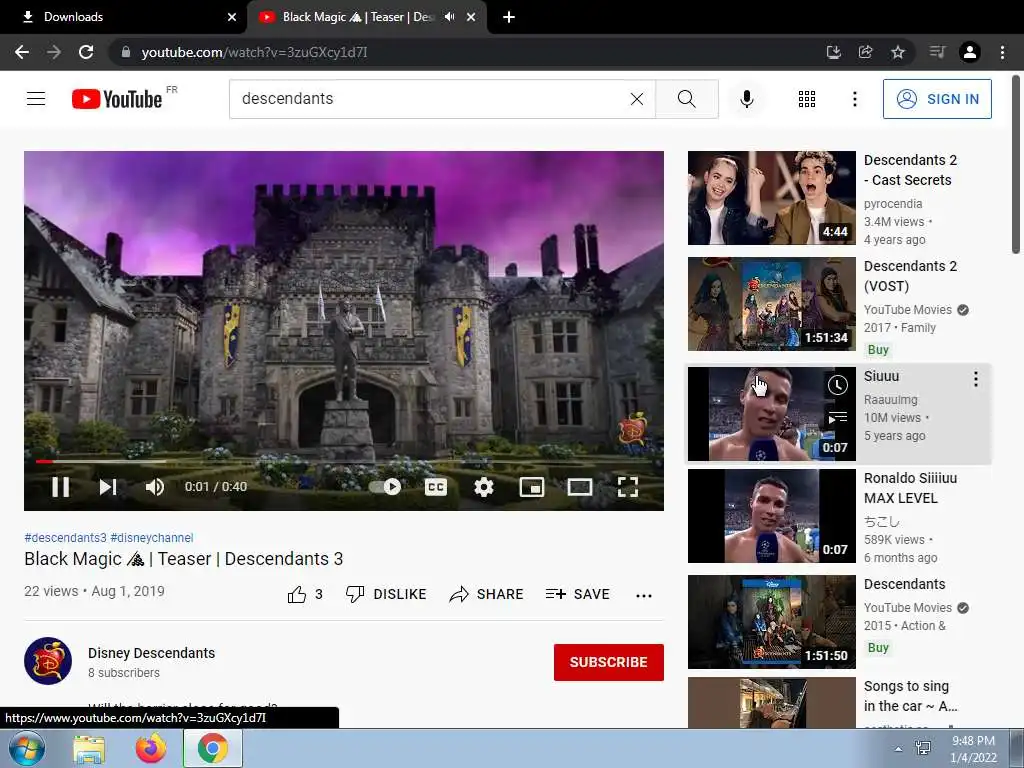
Task: Skip to the next video
Action: [x=108, y=487]
